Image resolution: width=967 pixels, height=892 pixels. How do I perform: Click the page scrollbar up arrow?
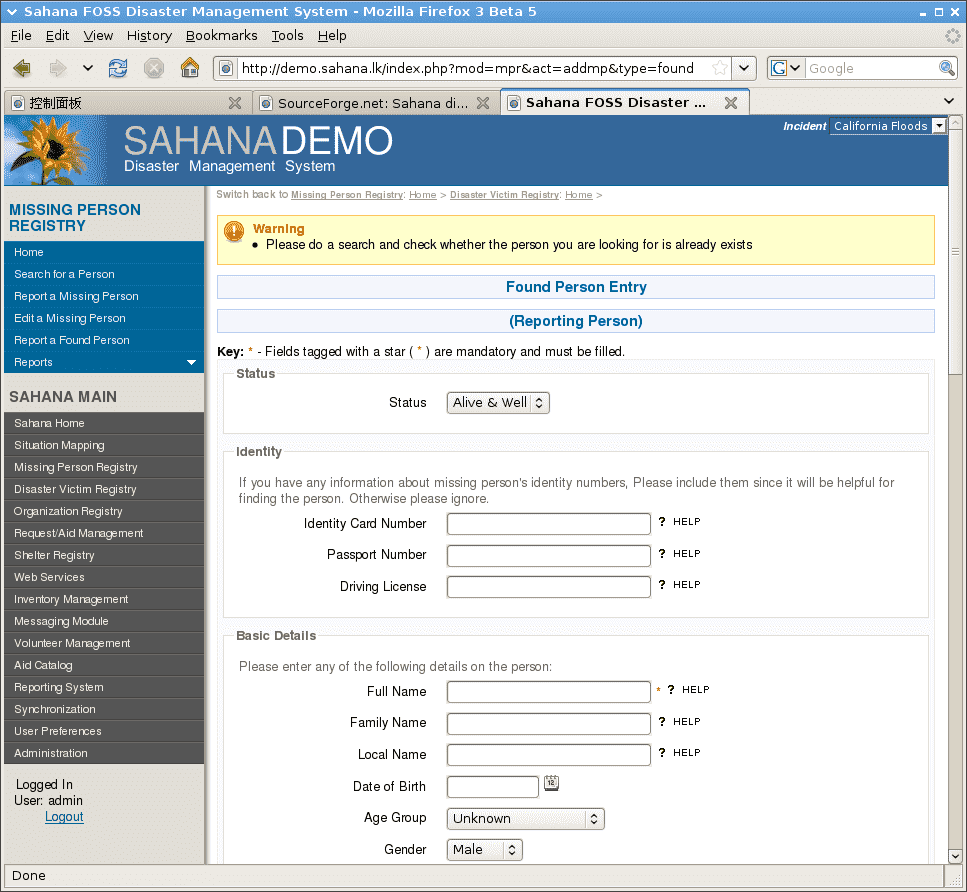pos(955,123)
